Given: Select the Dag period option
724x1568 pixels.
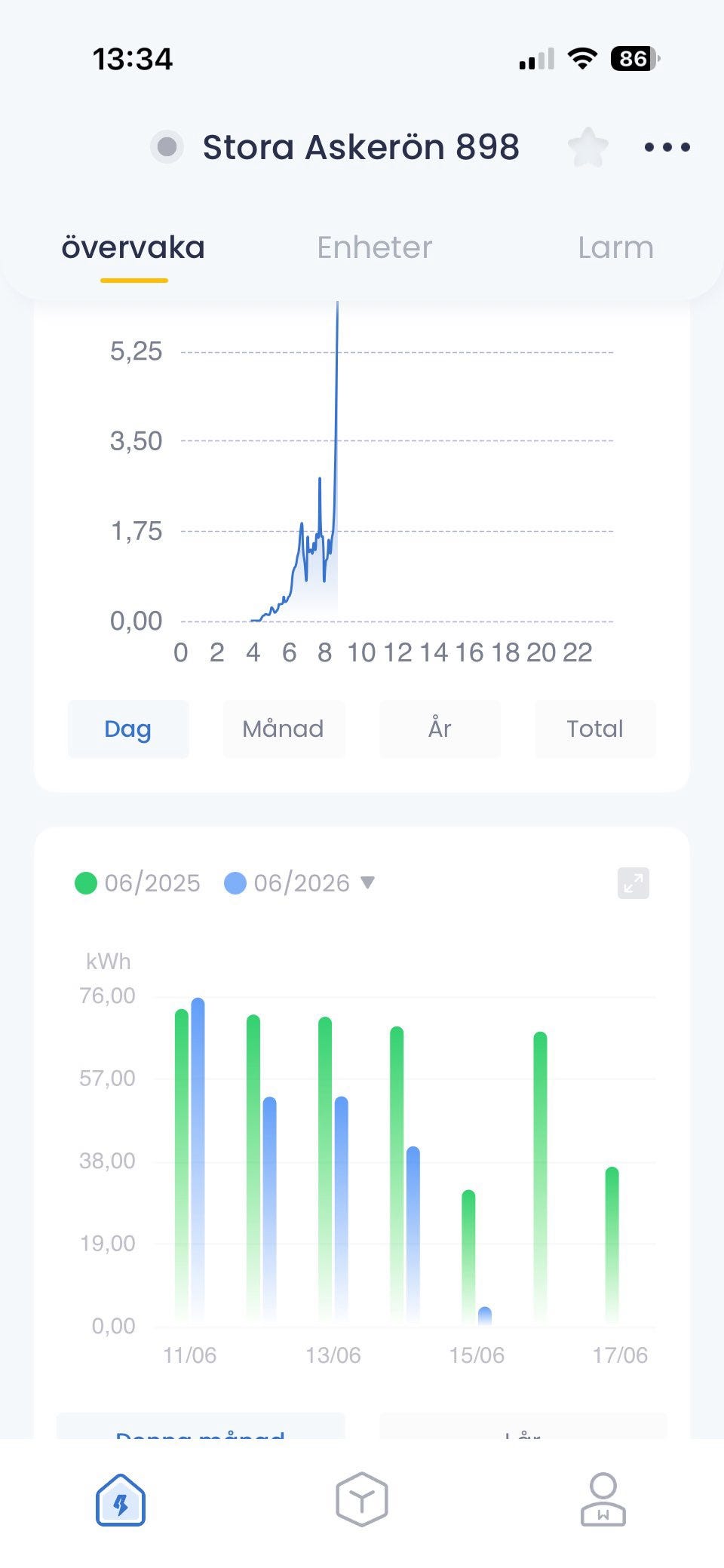Looking at the screenshot, I should [x=128, y=729].
